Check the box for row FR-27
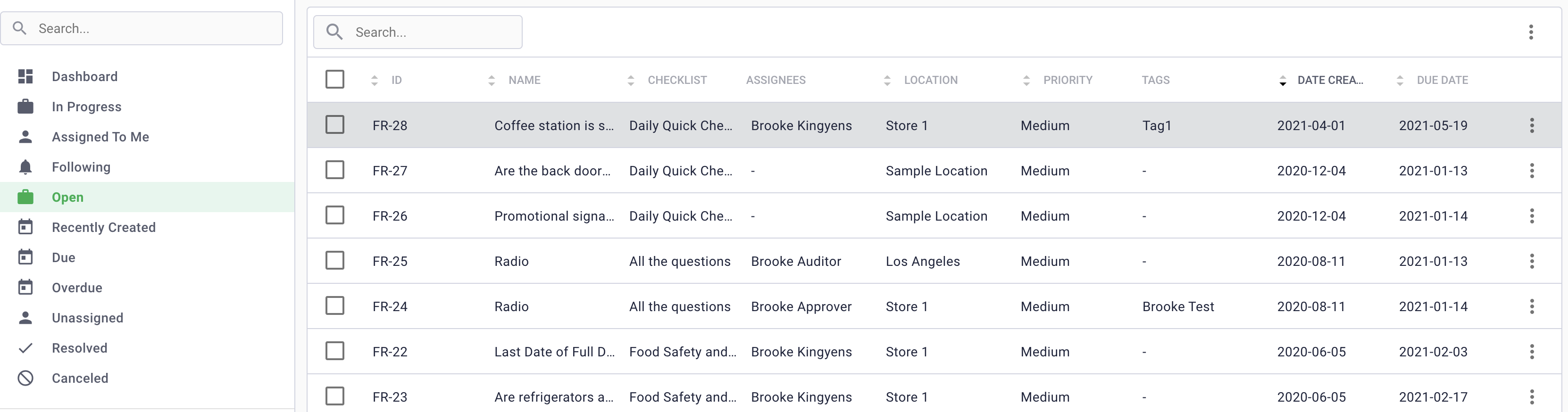This screenshot has width=1568, height=412. click(x=335, y=170)
